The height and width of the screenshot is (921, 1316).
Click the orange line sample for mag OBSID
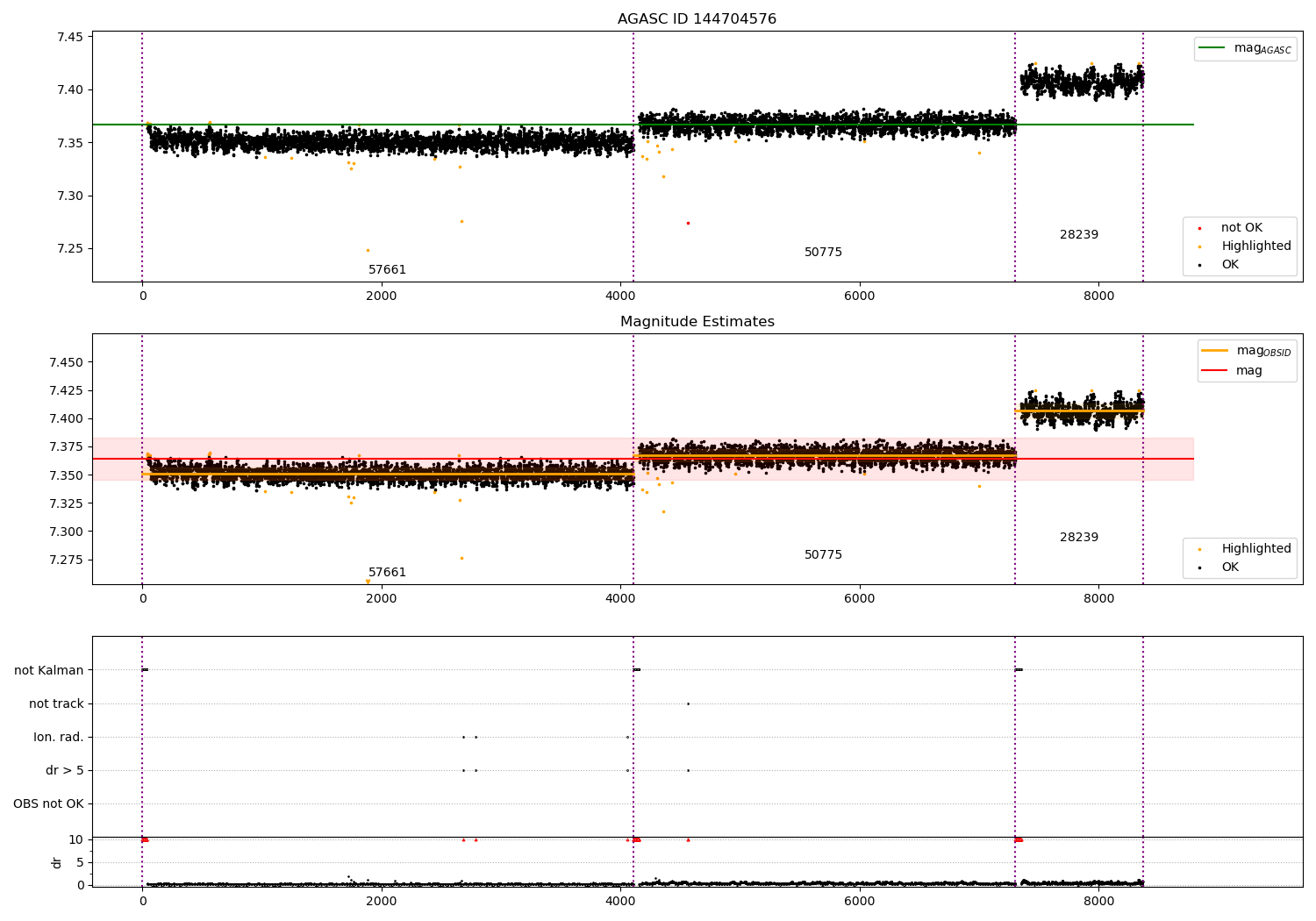(x=1214, y=351)
